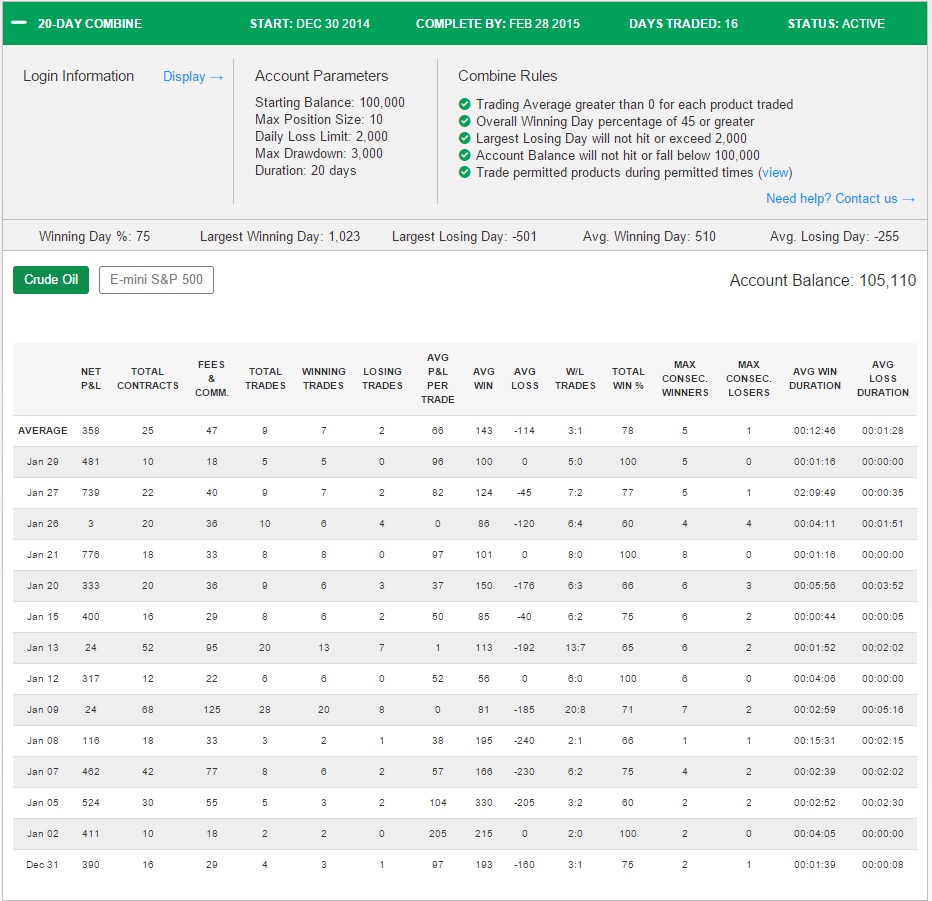
Task: Click the STATUS: ACTIVE header label
Action: (836, 24)
